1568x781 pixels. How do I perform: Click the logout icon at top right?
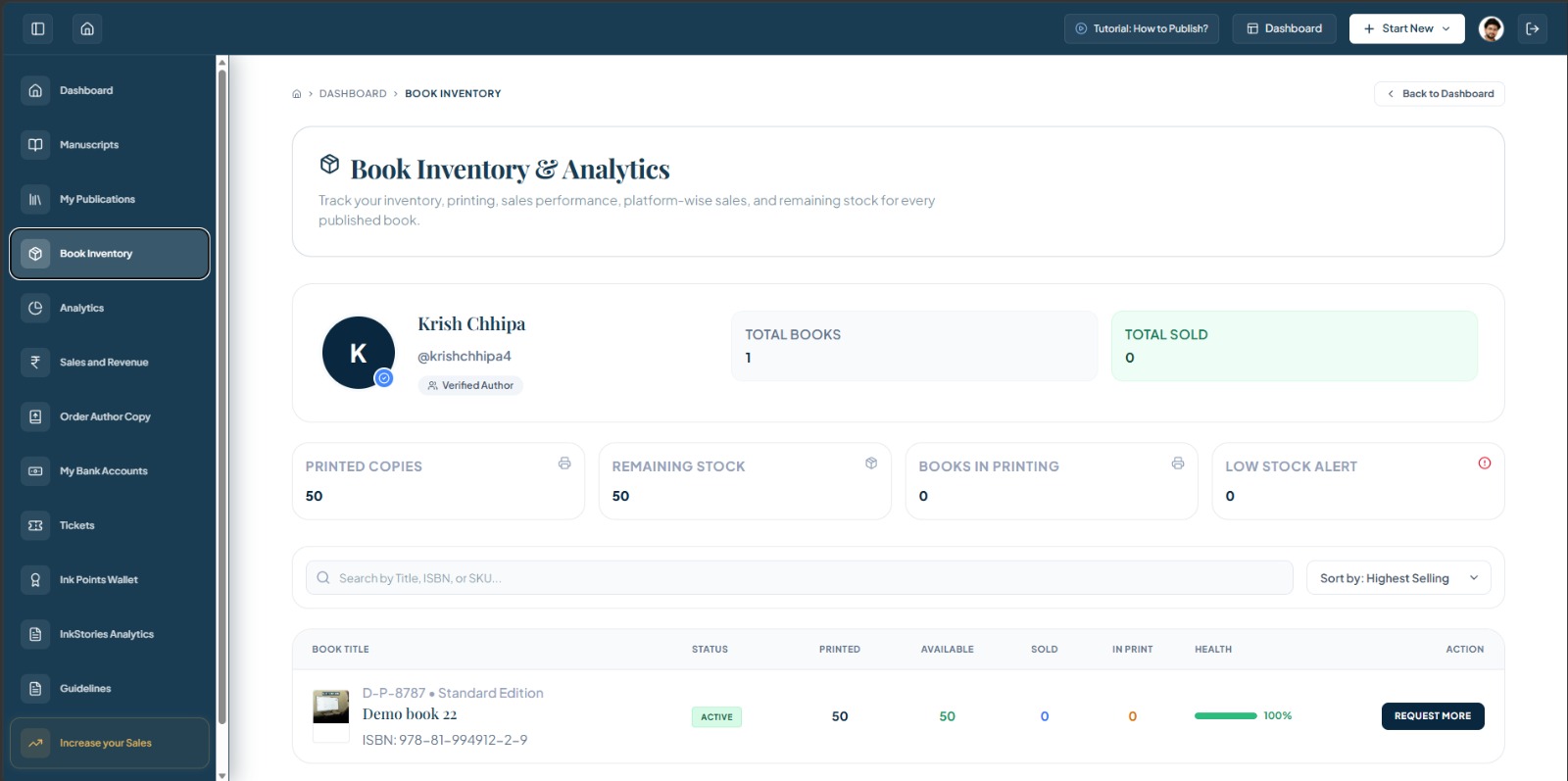pos(1533,28)
